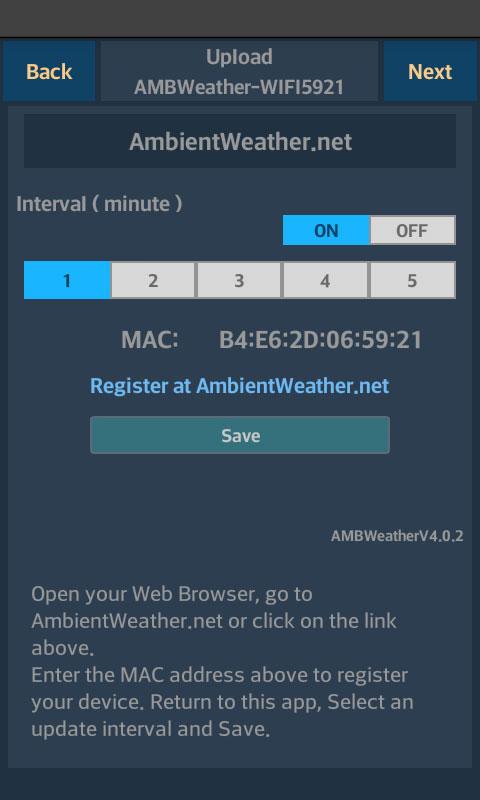Tap the MAC address B4:E6:2D:06:59:21
This screenshot has width=480, height=800.
(x=320, y=340)
